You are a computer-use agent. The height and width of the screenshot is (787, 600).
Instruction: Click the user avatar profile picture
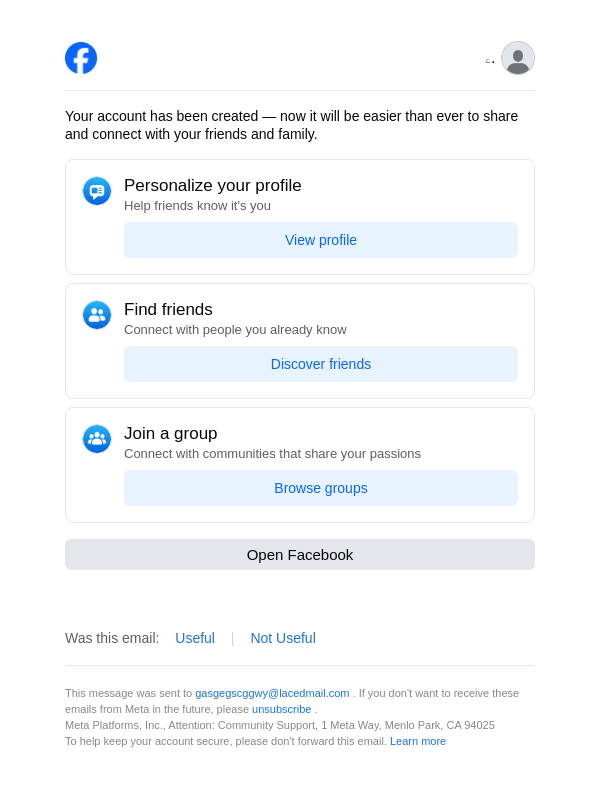pos(518,58)
